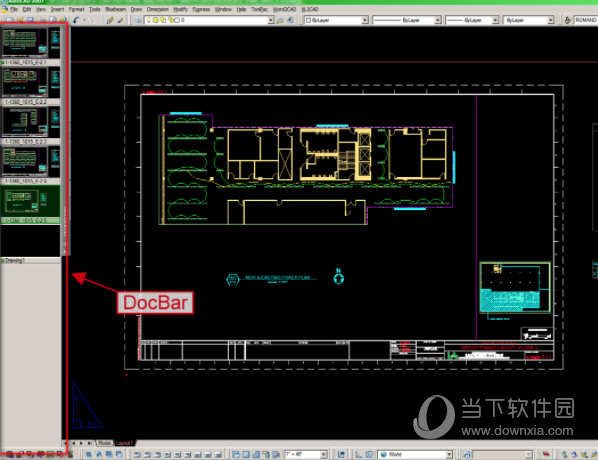Open the Text Style icon near ROMAND
598x460 pixels.
pos(567,20)
